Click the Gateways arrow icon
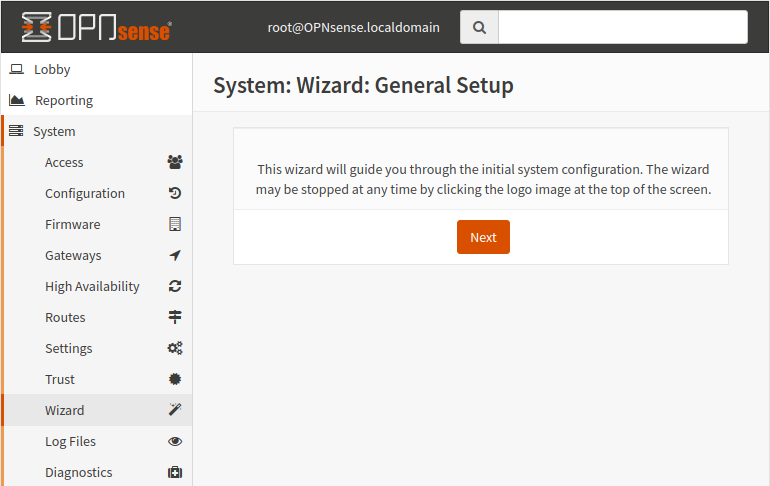770x486 pixels. (175, 255)
